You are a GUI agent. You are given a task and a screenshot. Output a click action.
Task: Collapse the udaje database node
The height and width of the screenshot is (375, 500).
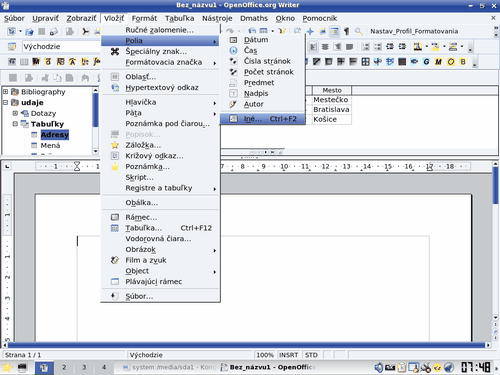pyautogui.click(x=6, y=102)
